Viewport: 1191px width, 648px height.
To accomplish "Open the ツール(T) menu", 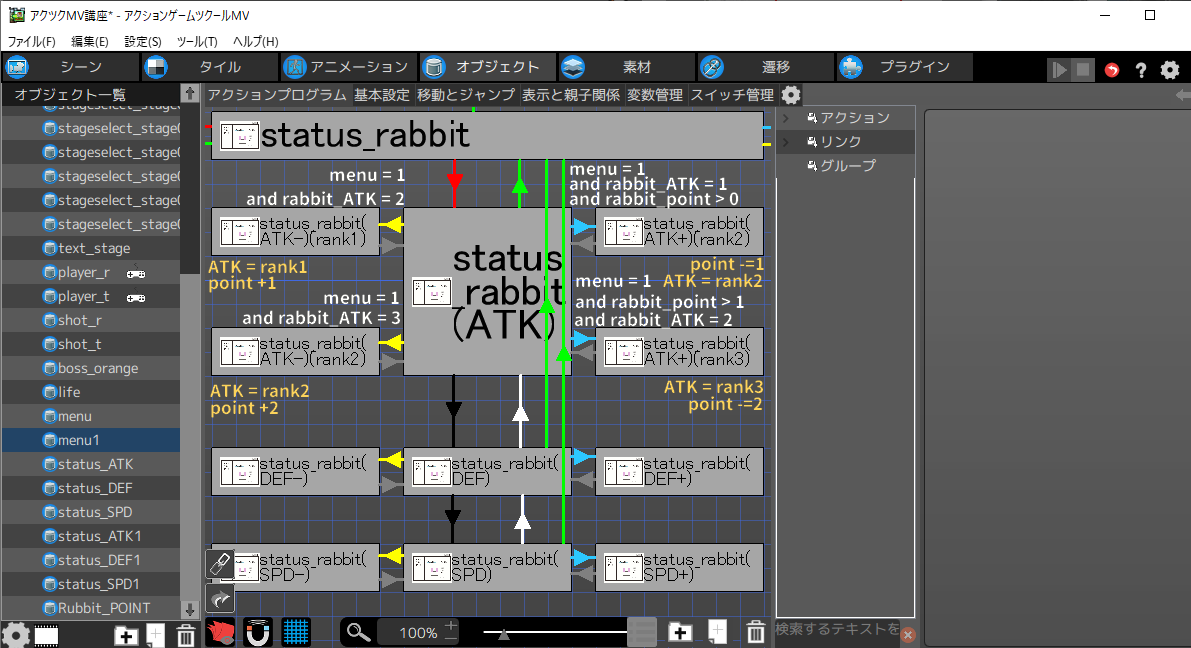I will coord(196,41).
